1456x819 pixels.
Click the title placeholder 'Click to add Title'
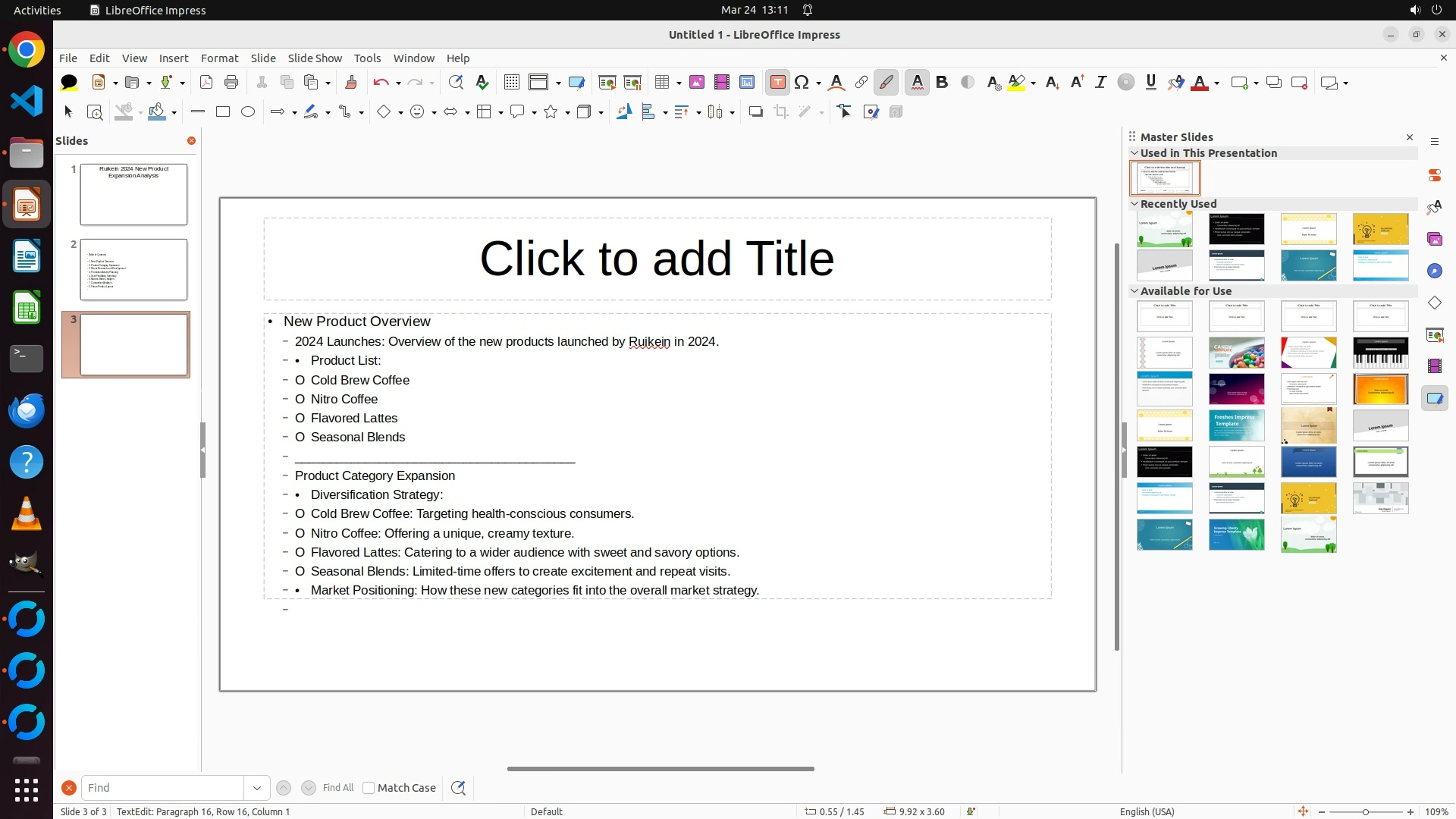[657, 259]
